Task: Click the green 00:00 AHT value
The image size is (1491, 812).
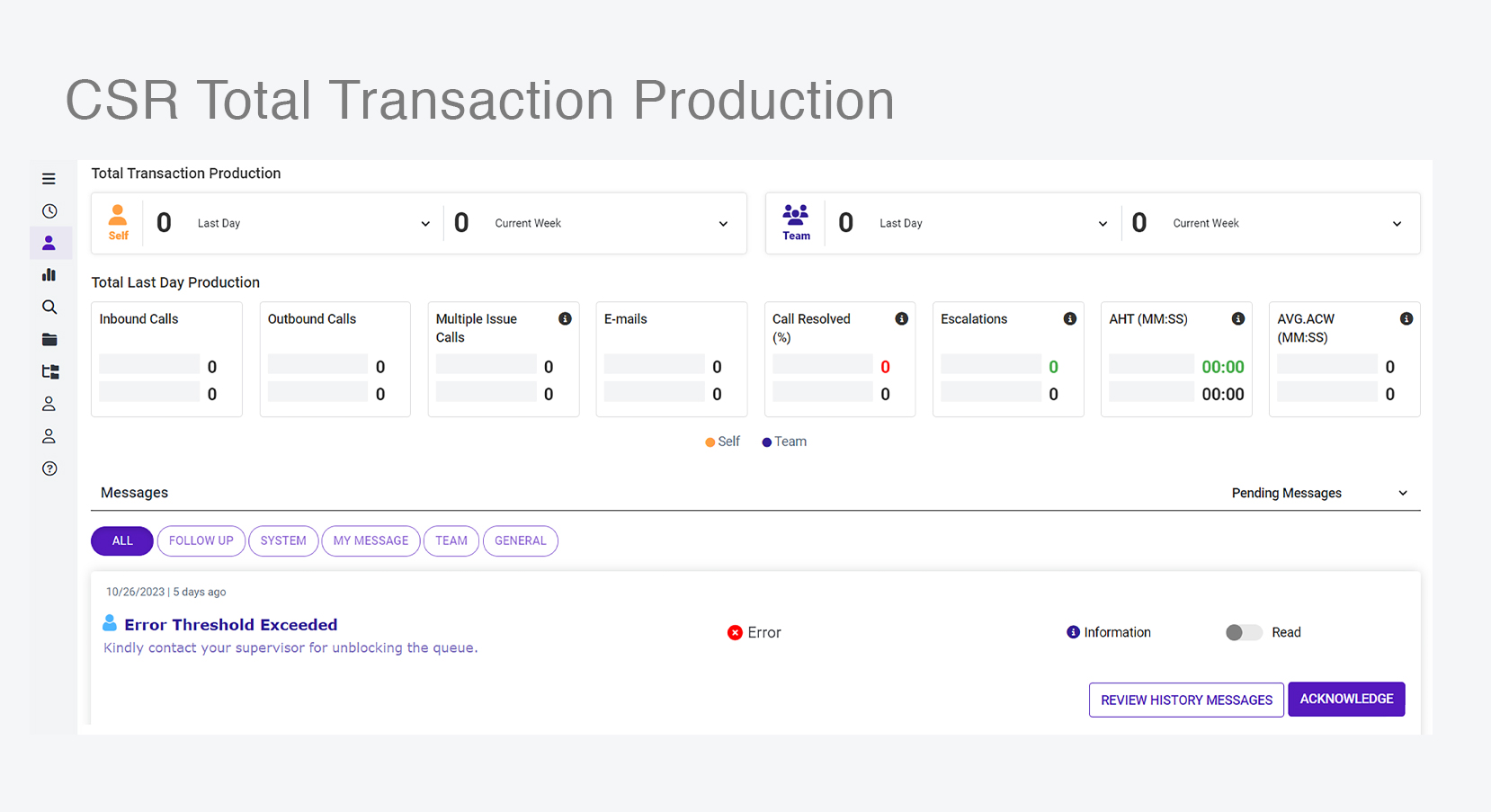Action: tap(1223, 367)
